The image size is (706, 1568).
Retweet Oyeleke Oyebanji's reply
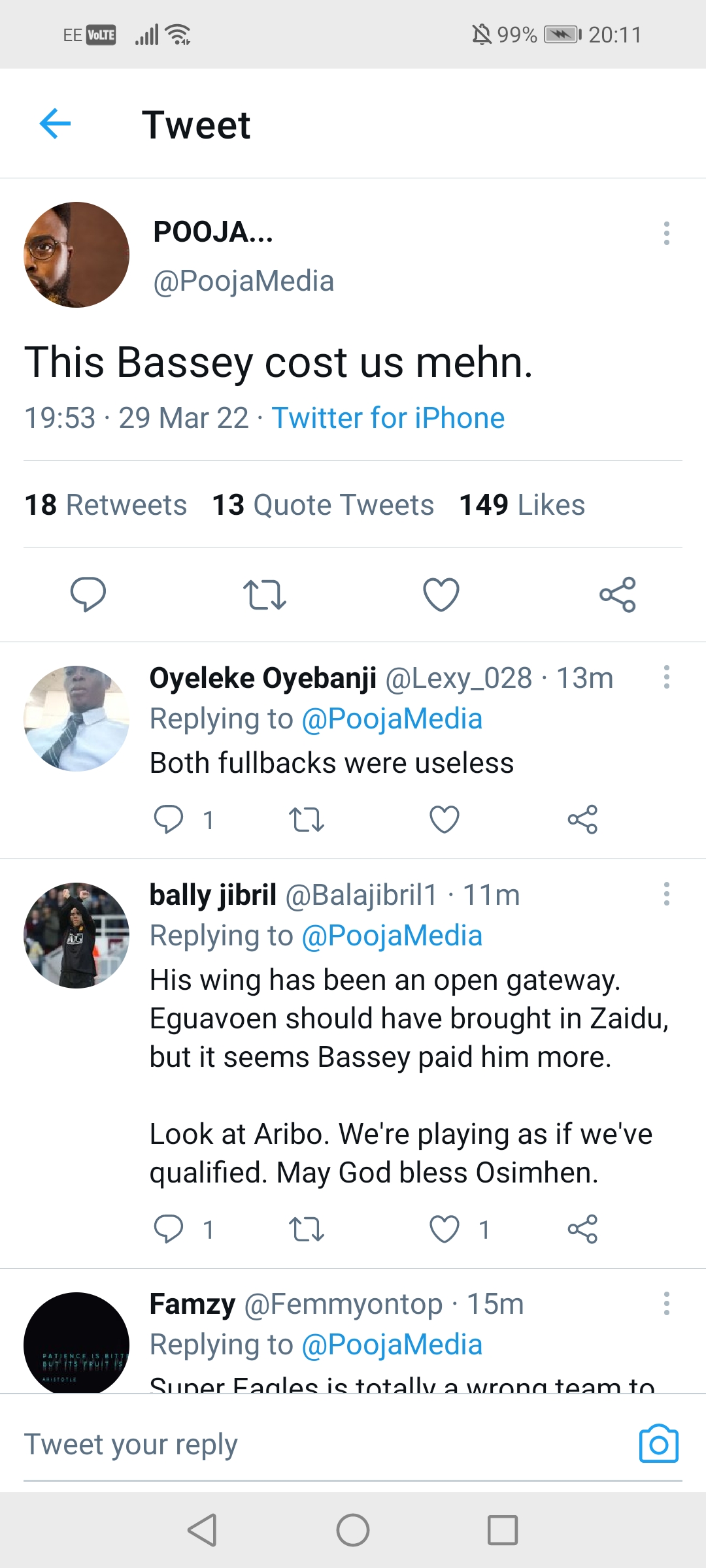(307, 819)
